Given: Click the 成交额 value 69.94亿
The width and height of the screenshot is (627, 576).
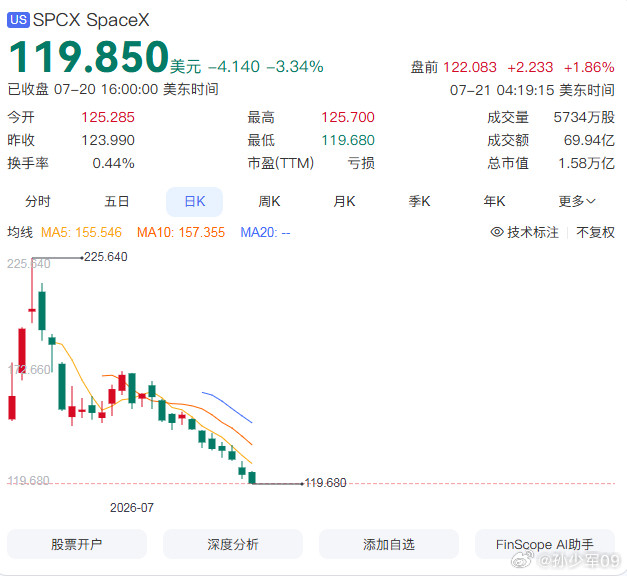Looking at the screenshot, I should pyautogui.click(x=589, y=140).
